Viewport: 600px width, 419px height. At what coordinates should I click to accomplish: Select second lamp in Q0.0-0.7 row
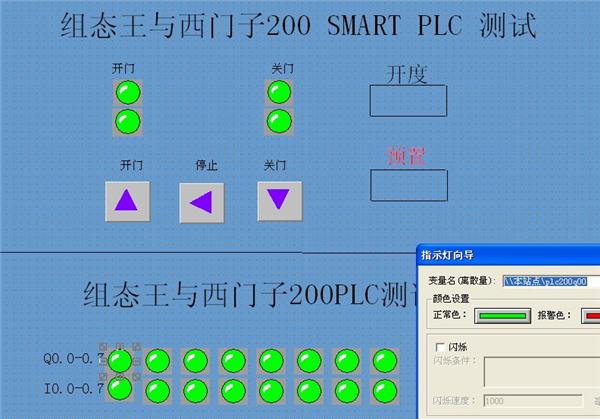click(x=158, y=361)
